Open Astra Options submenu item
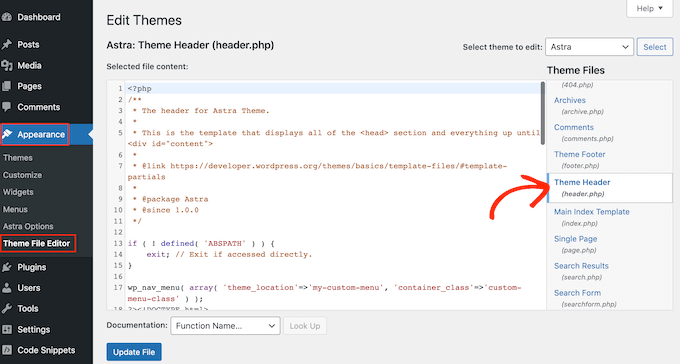 click(28, 226)
